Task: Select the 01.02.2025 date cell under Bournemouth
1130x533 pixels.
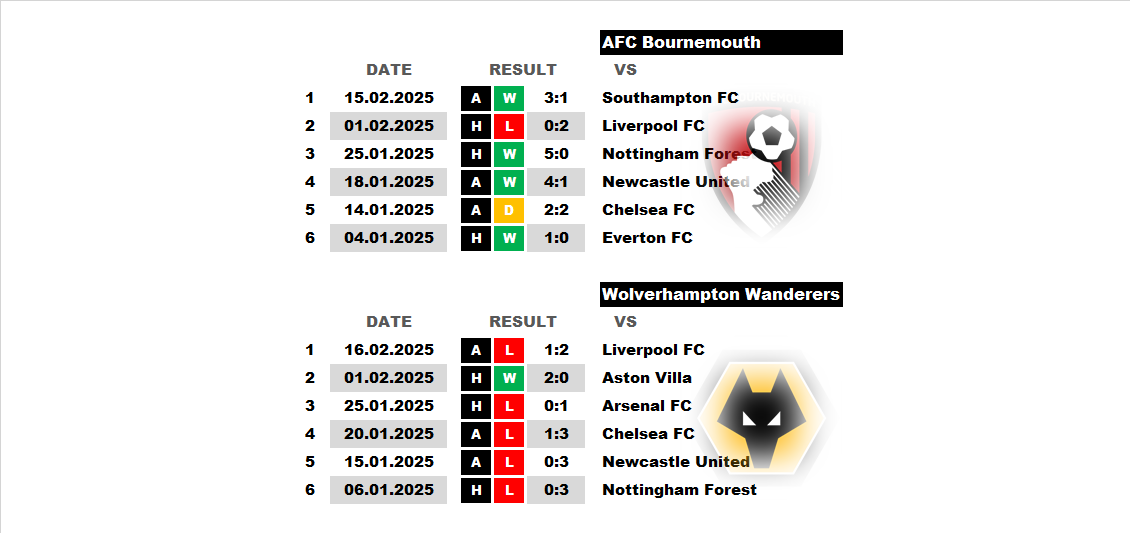Action: click(x=388, y=126)
